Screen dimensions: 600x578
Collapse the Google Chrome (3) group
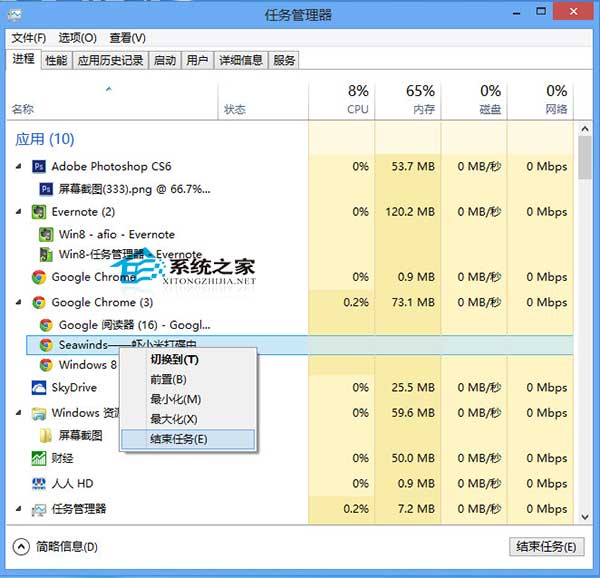pyautogui.click(x=18, y=302)
